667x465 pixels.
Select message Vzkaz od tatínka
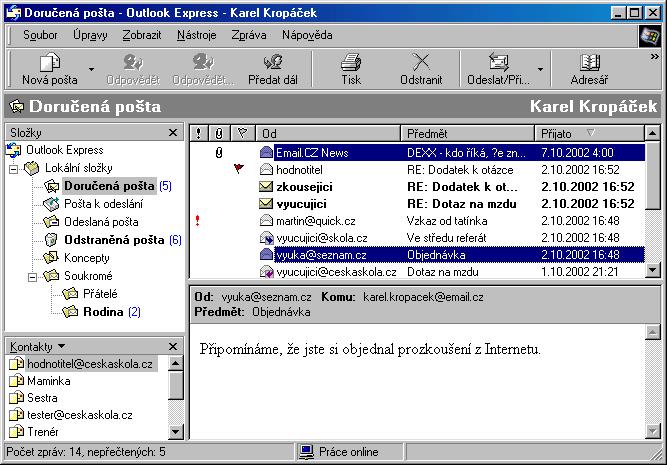417,220
